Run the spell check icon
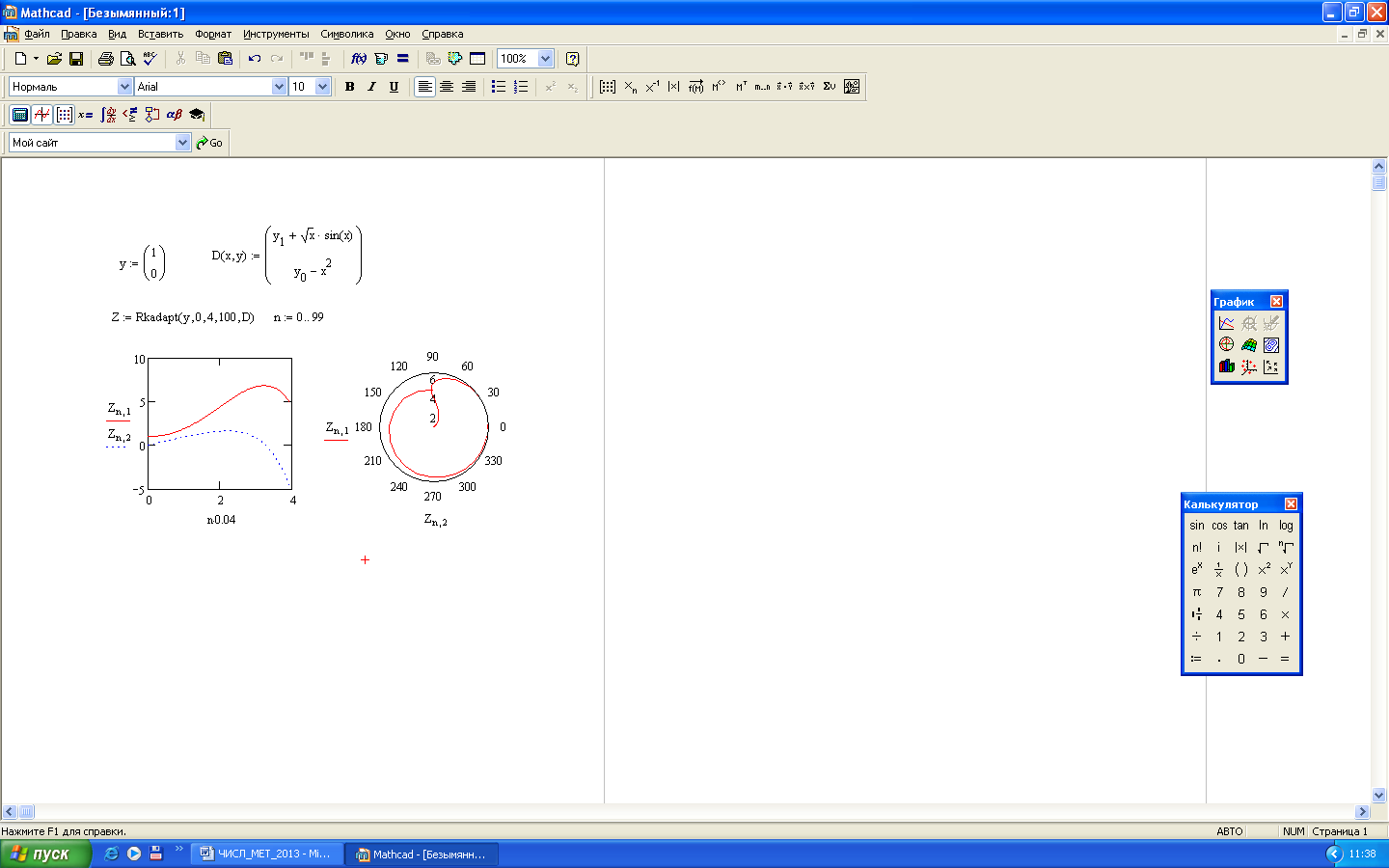 coord(150,59)
